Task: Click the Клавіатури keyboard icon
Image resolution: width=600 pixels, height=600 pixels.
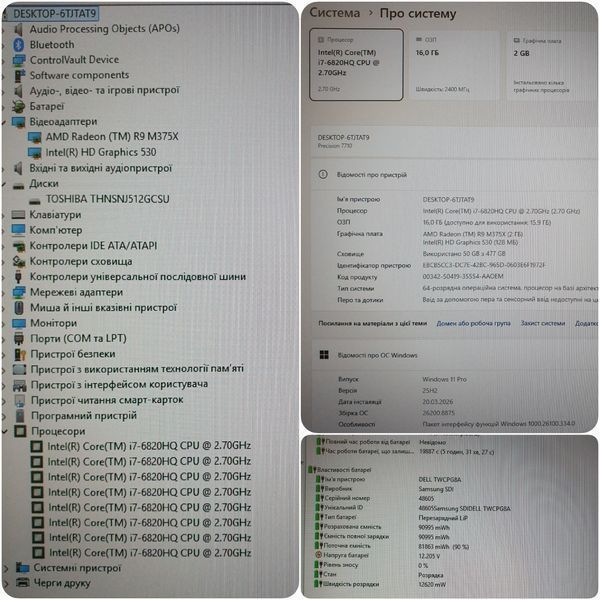Action: 18,215
